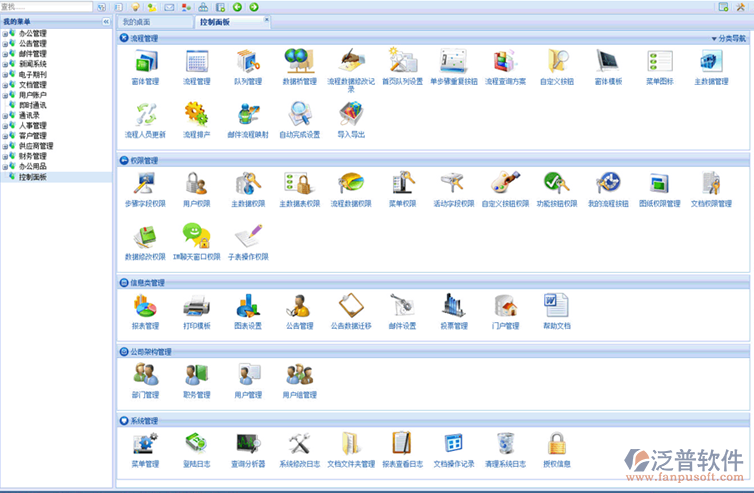Open 授权信息 padlock icon

click(557, 443)
